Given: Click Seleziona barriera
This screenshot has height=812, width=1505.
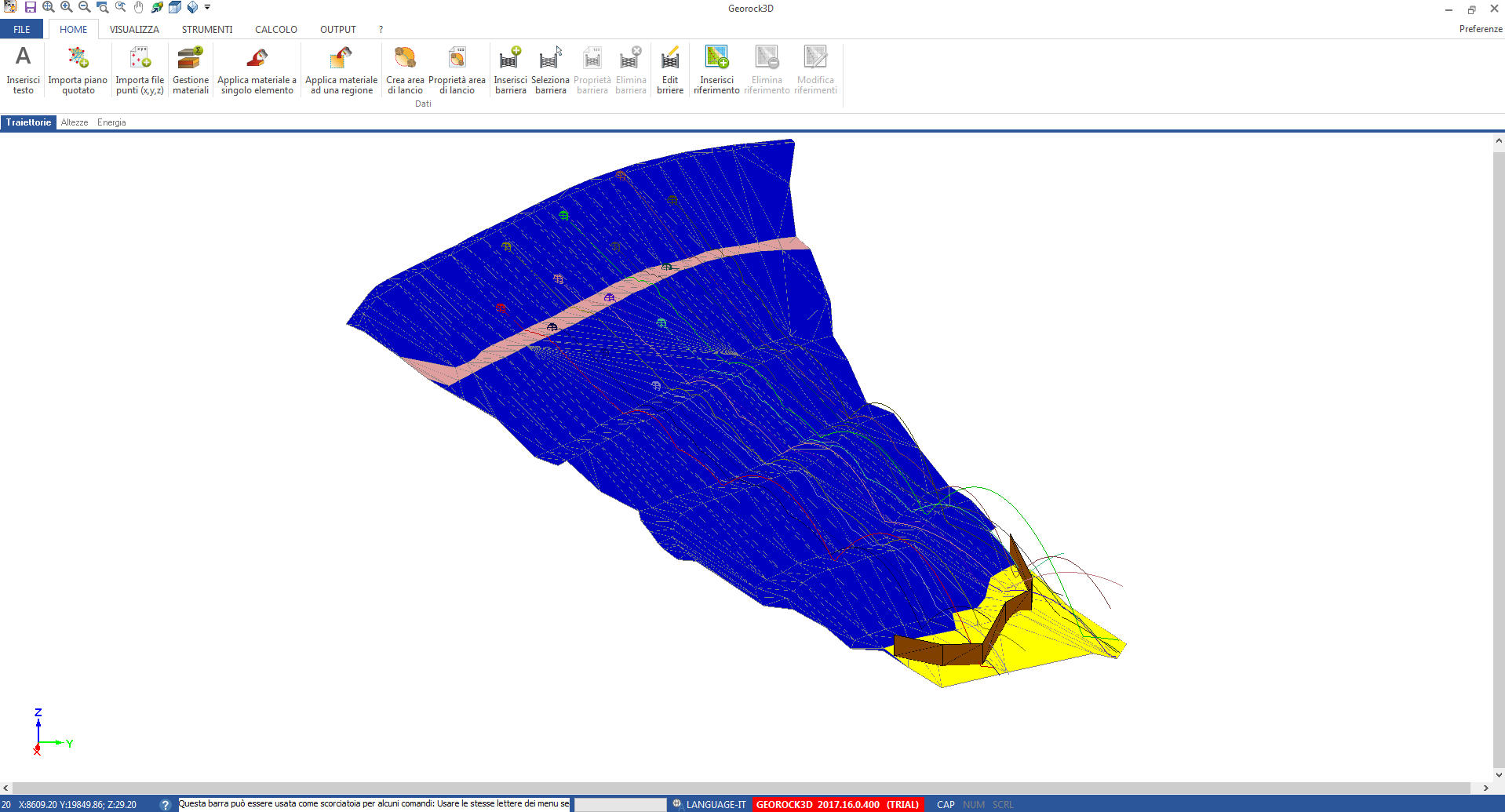Looking at the screenshot, I should pos(551,70).
